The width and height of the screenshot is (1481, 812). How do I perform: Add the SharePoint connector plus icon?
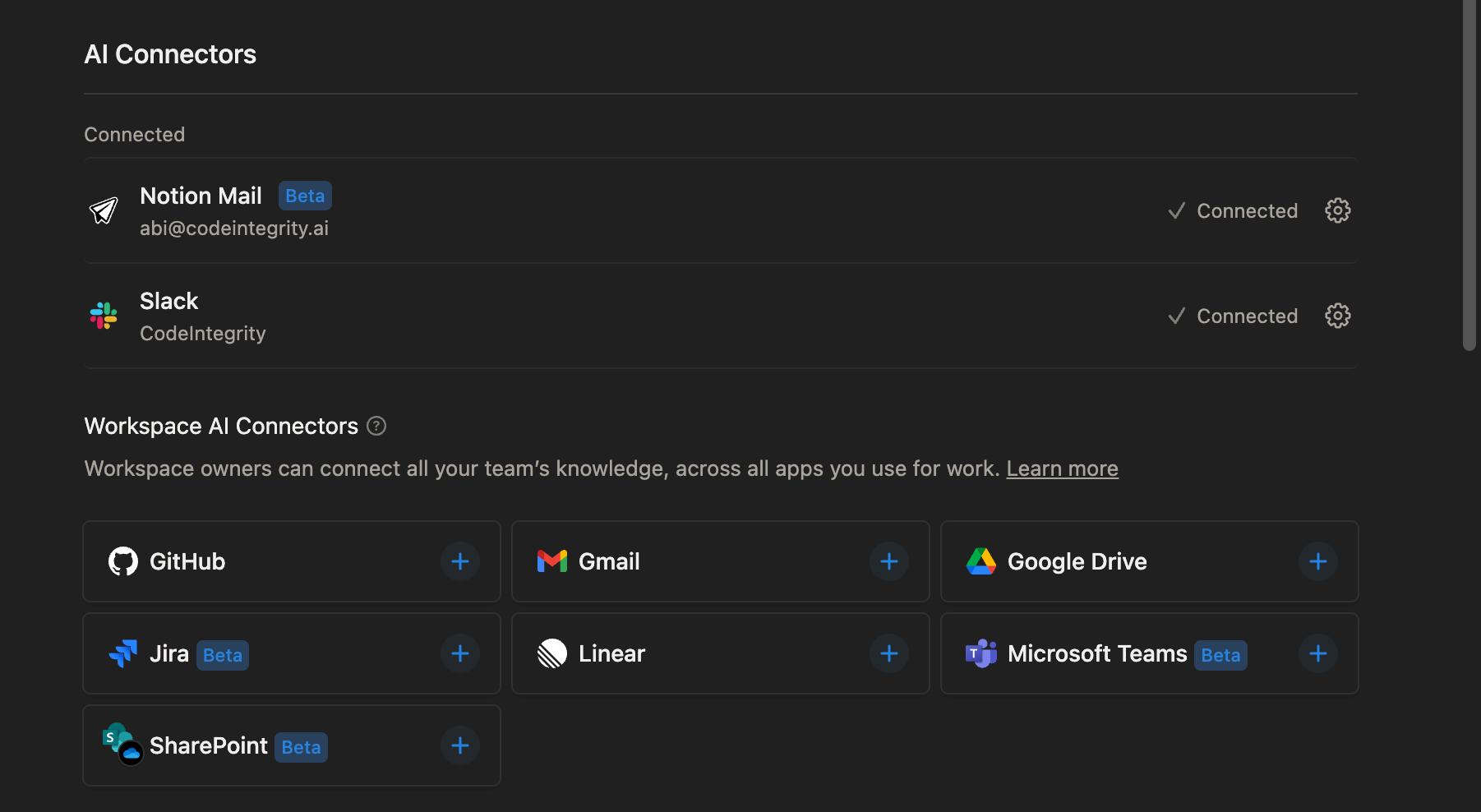(x=460, y=745)
